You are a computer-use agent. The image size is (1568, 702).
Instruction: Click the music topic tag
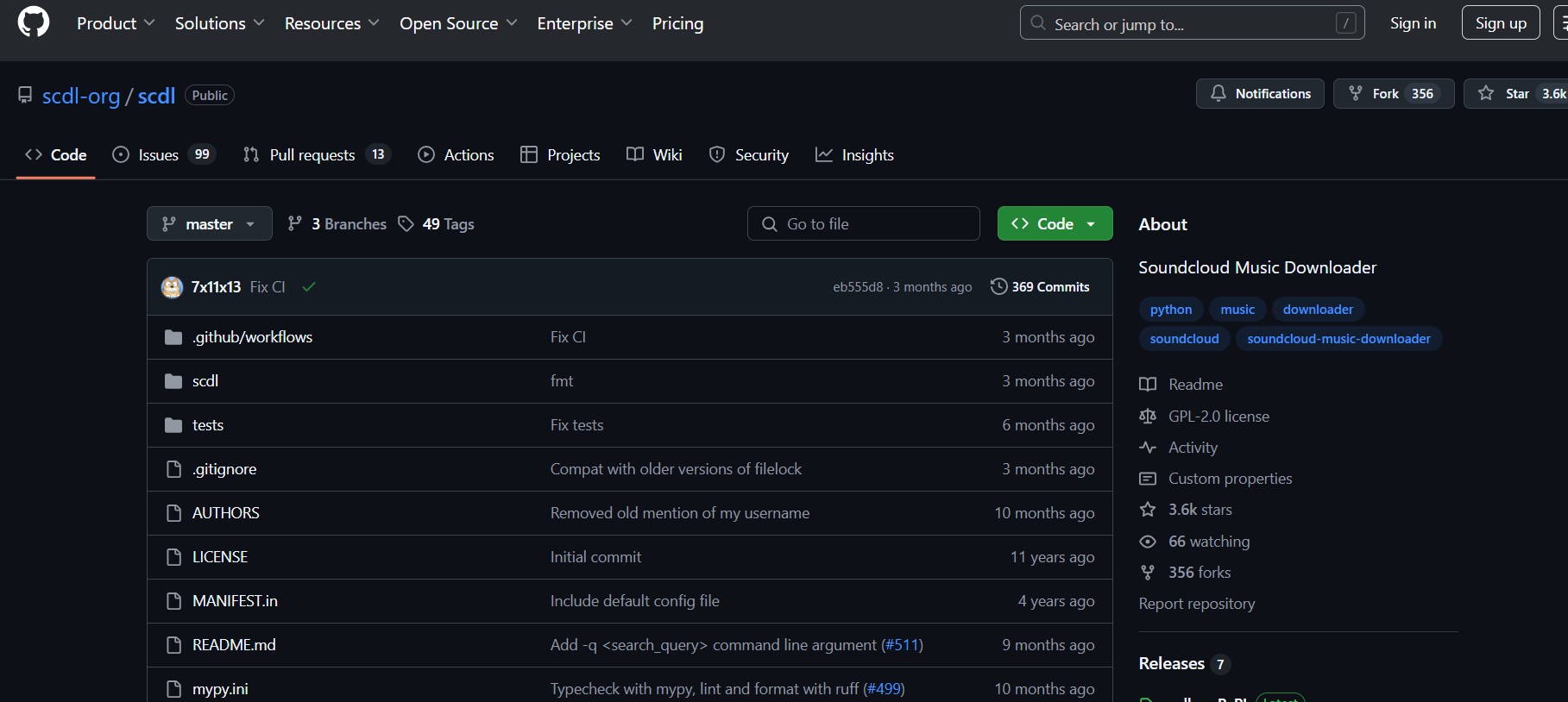click(1237, 310)
